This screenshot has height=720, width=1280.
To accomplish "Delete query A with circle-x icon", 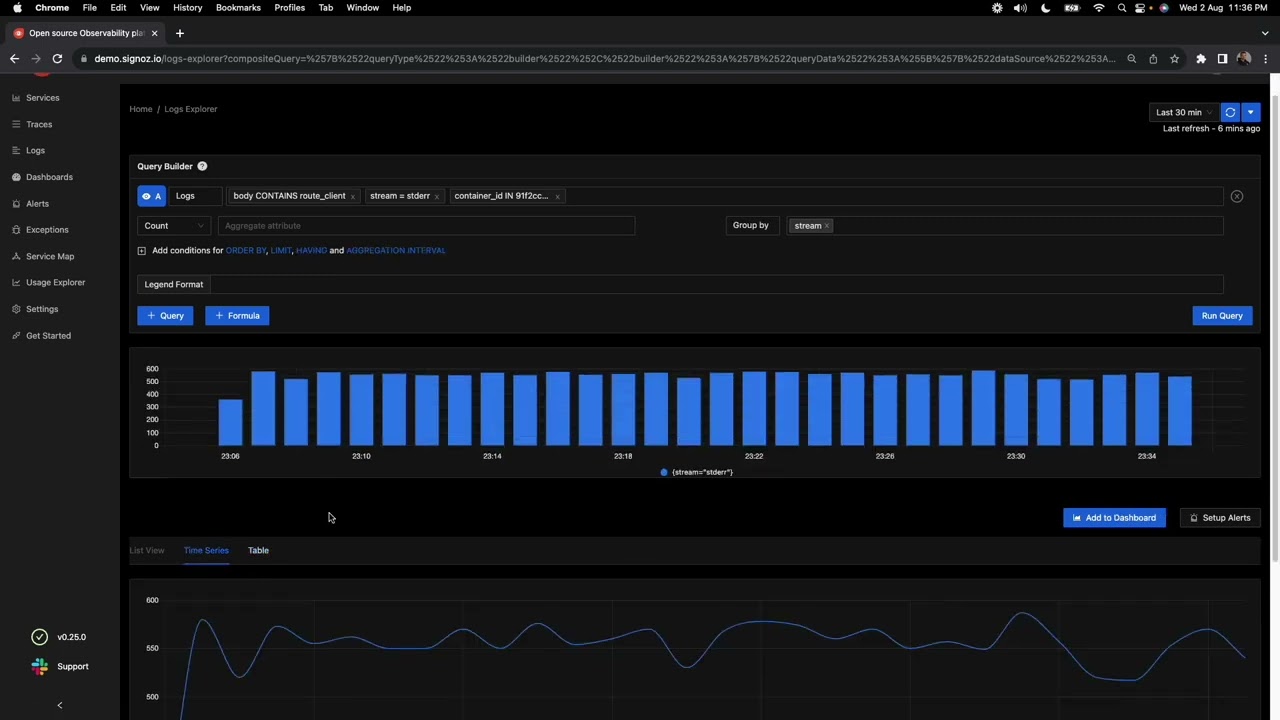I will pos(1237,197).
